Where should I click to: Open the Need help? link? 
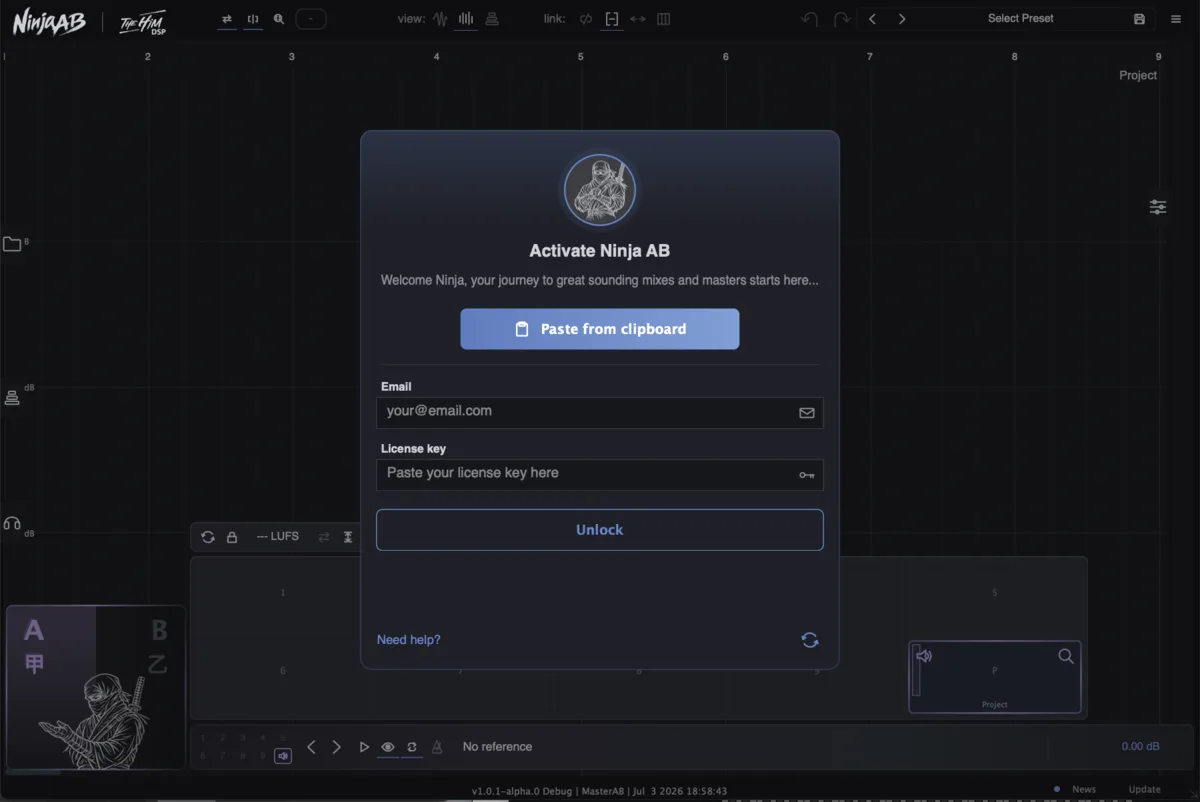pos(408,640)
